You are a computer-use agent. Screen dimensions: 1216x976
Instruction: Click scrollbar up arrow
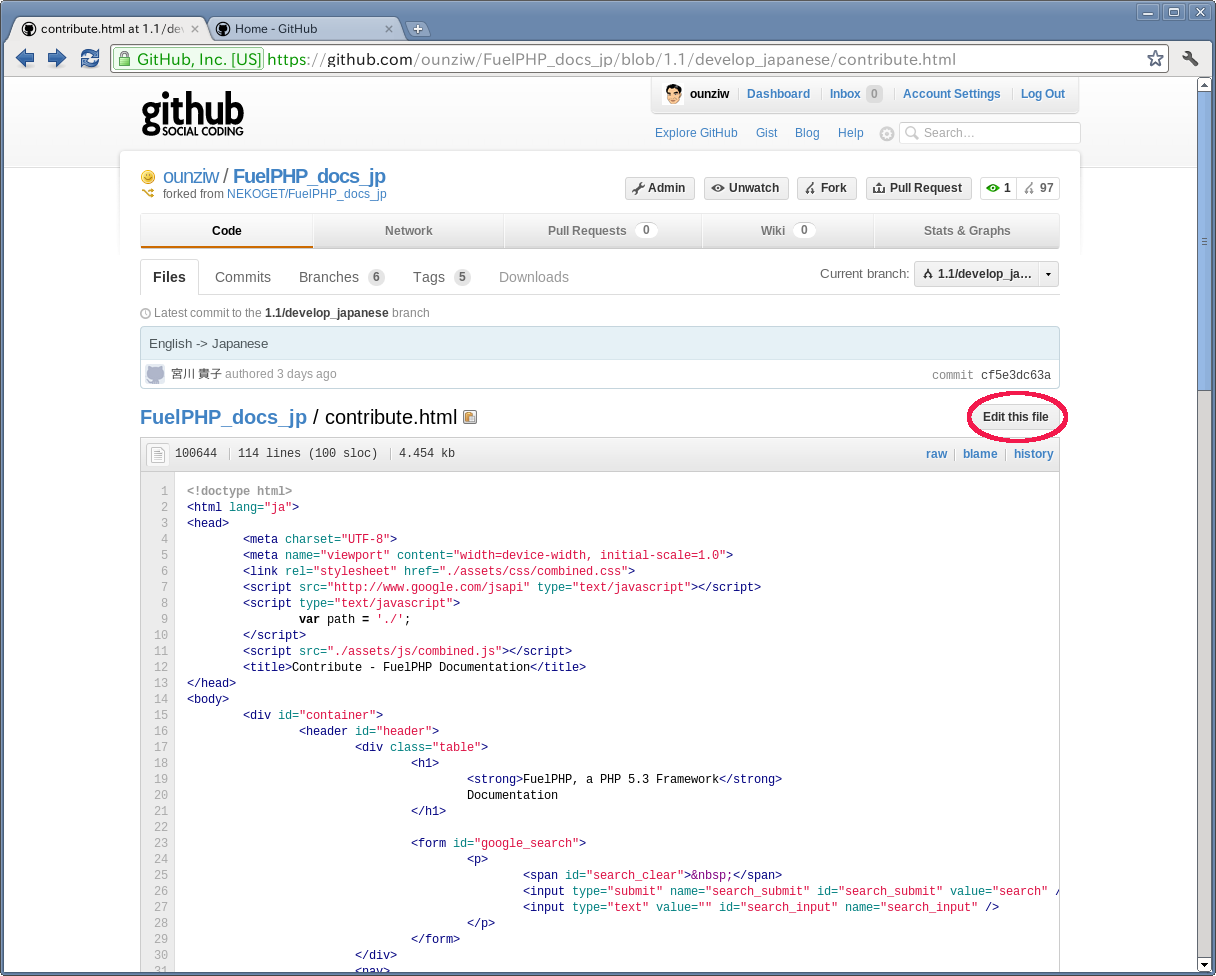1205,86
